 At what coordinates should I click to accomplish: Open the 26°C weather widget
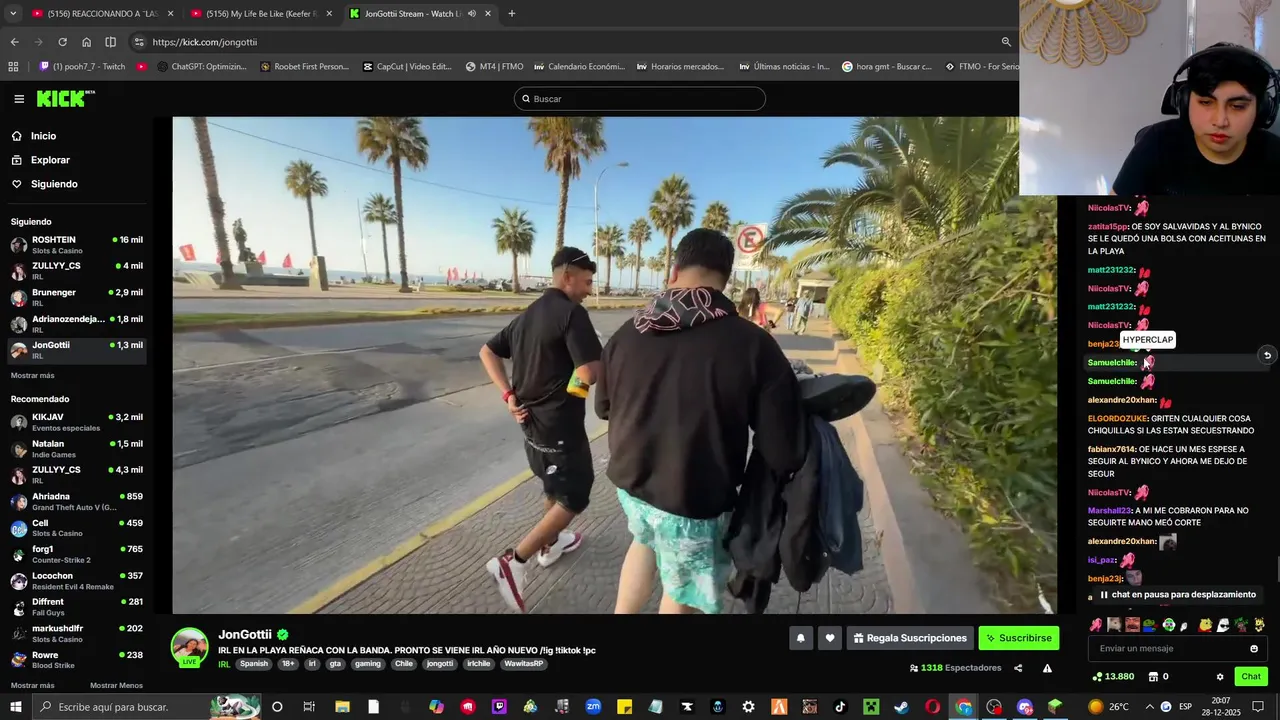pyautogui.click(x=1109, y=707)
